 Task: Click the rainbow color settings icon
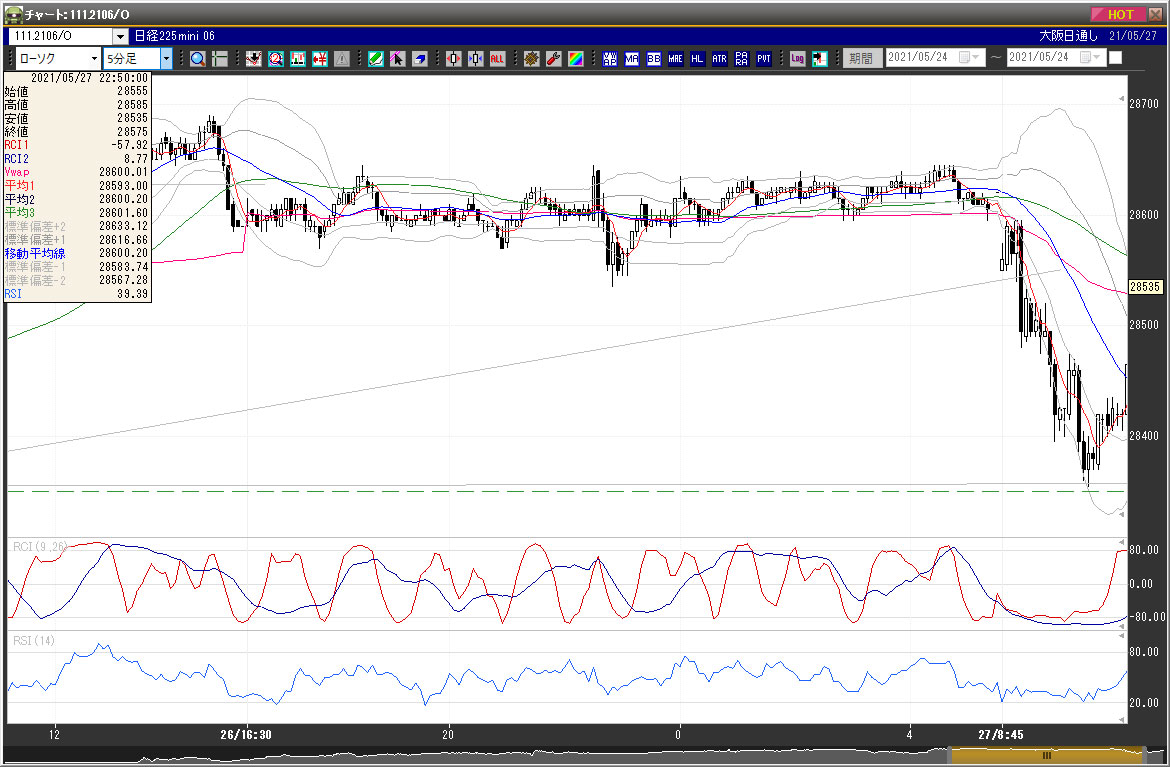[x=576, y=58]
